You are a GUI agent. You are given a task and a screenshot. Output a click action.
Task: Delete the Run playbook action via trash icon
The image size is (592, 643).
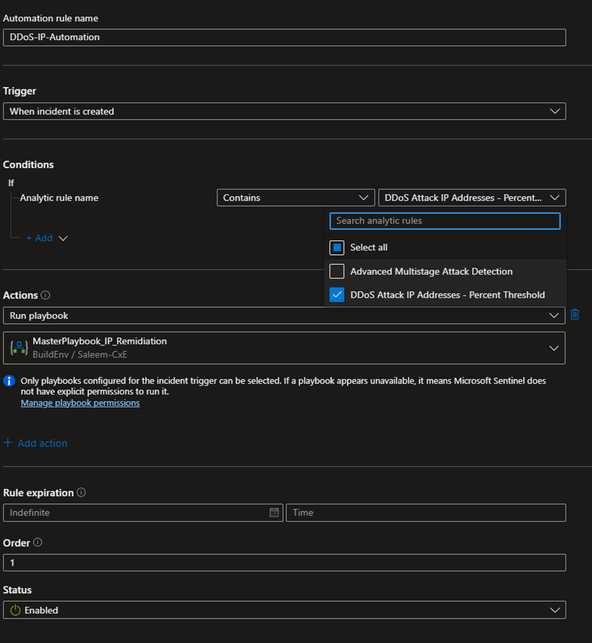575,315
